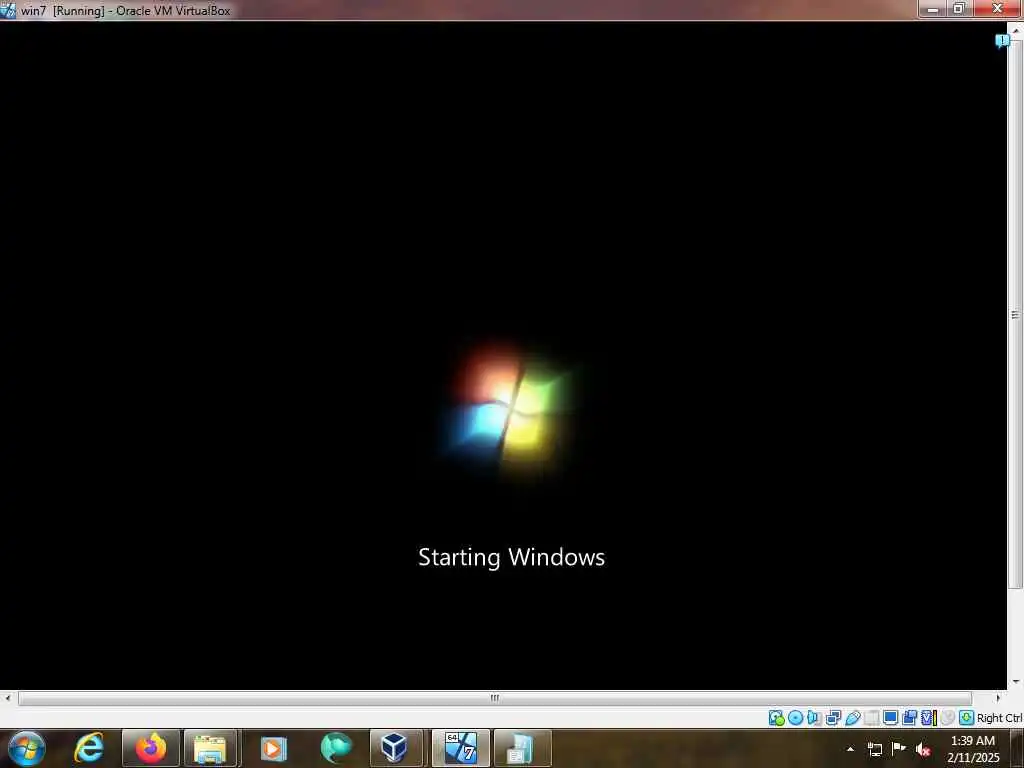Click the horizontal scrollbar thumb
Screen dimensions: 1024x768
[x=495, y=698]
